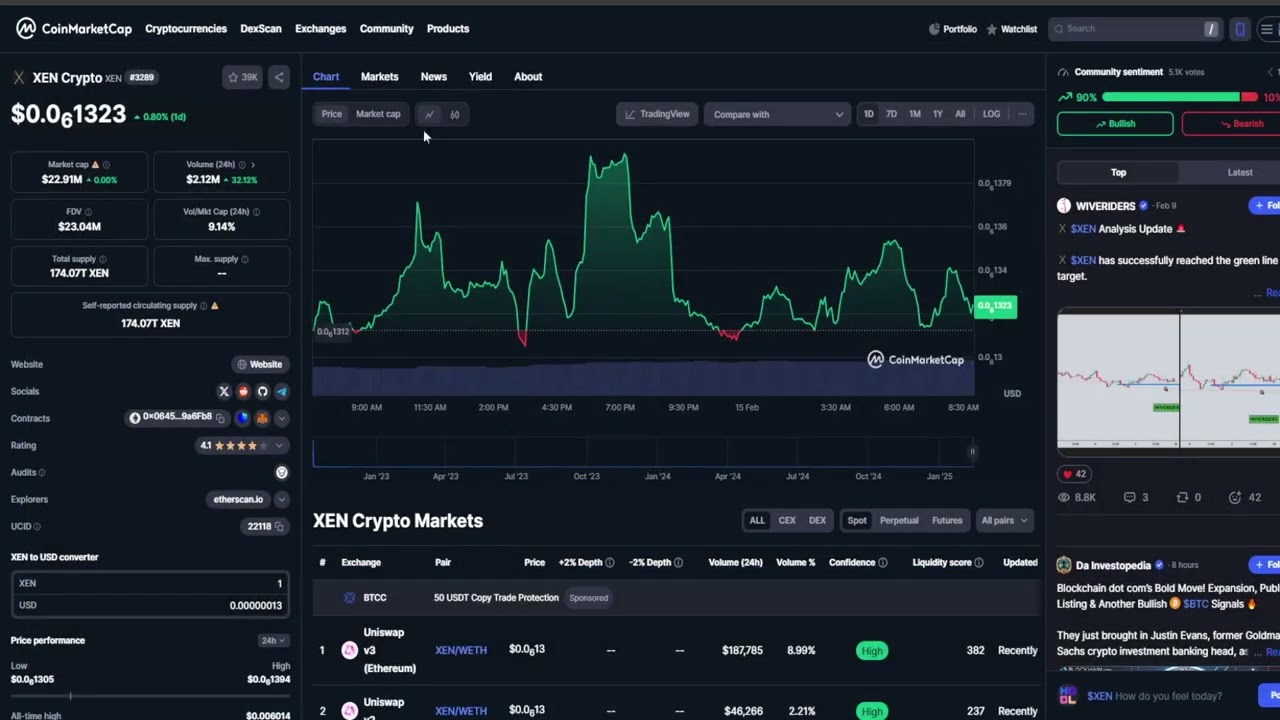1280x720 pixels.
Task: Set chart range to 7D
Action: click(x=891, y=114)
